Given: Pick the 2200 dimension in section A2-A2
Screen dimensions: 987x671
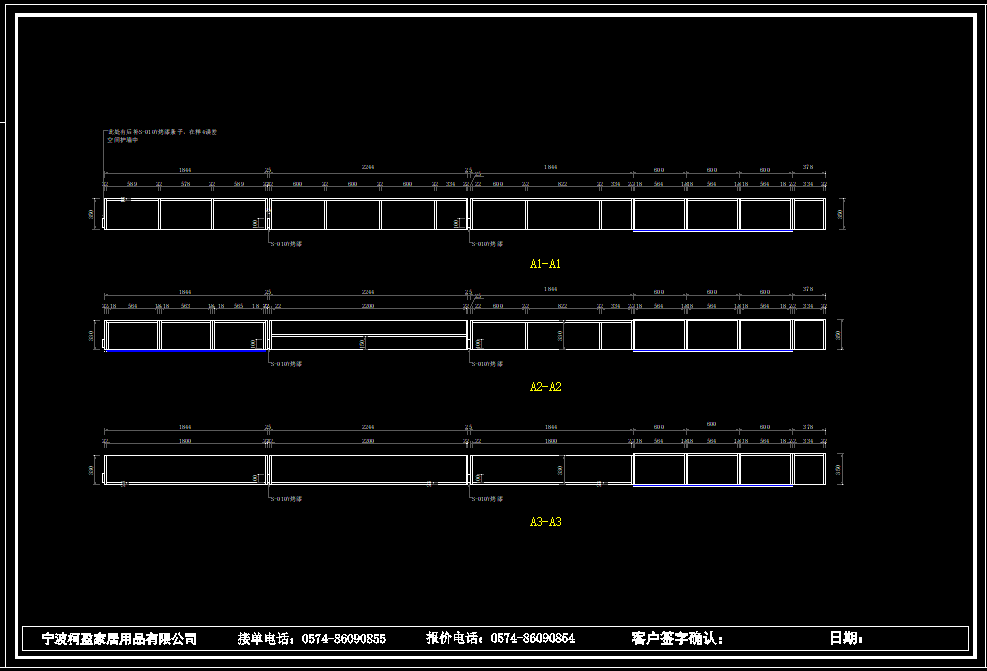Looking at the screenshot, I should click(x=367, y=306).
